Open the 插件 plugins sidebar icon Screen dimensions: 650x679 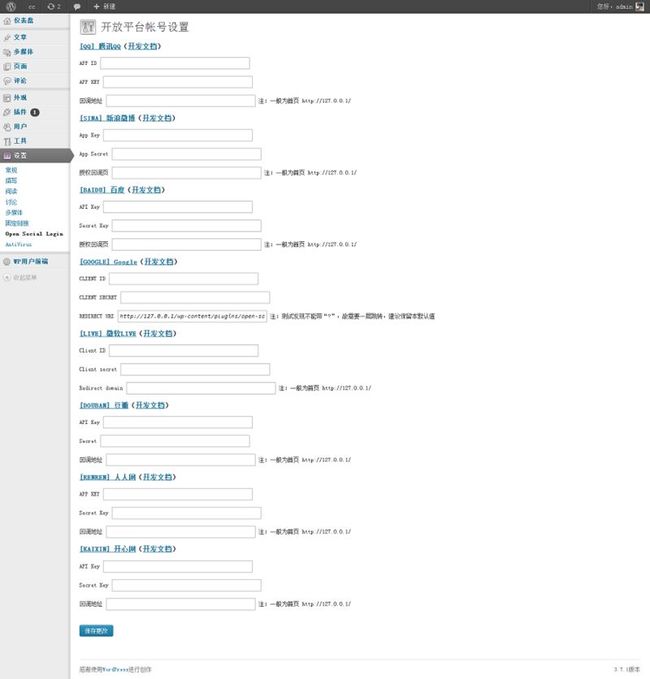(x=7, y=112)
